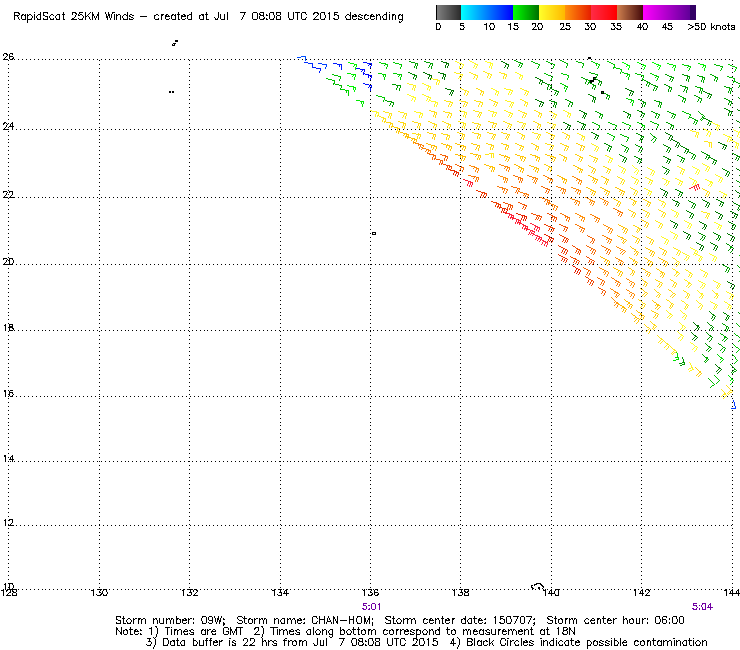
Task: Click the longitude 132 axis label
Action: [189, 592]
